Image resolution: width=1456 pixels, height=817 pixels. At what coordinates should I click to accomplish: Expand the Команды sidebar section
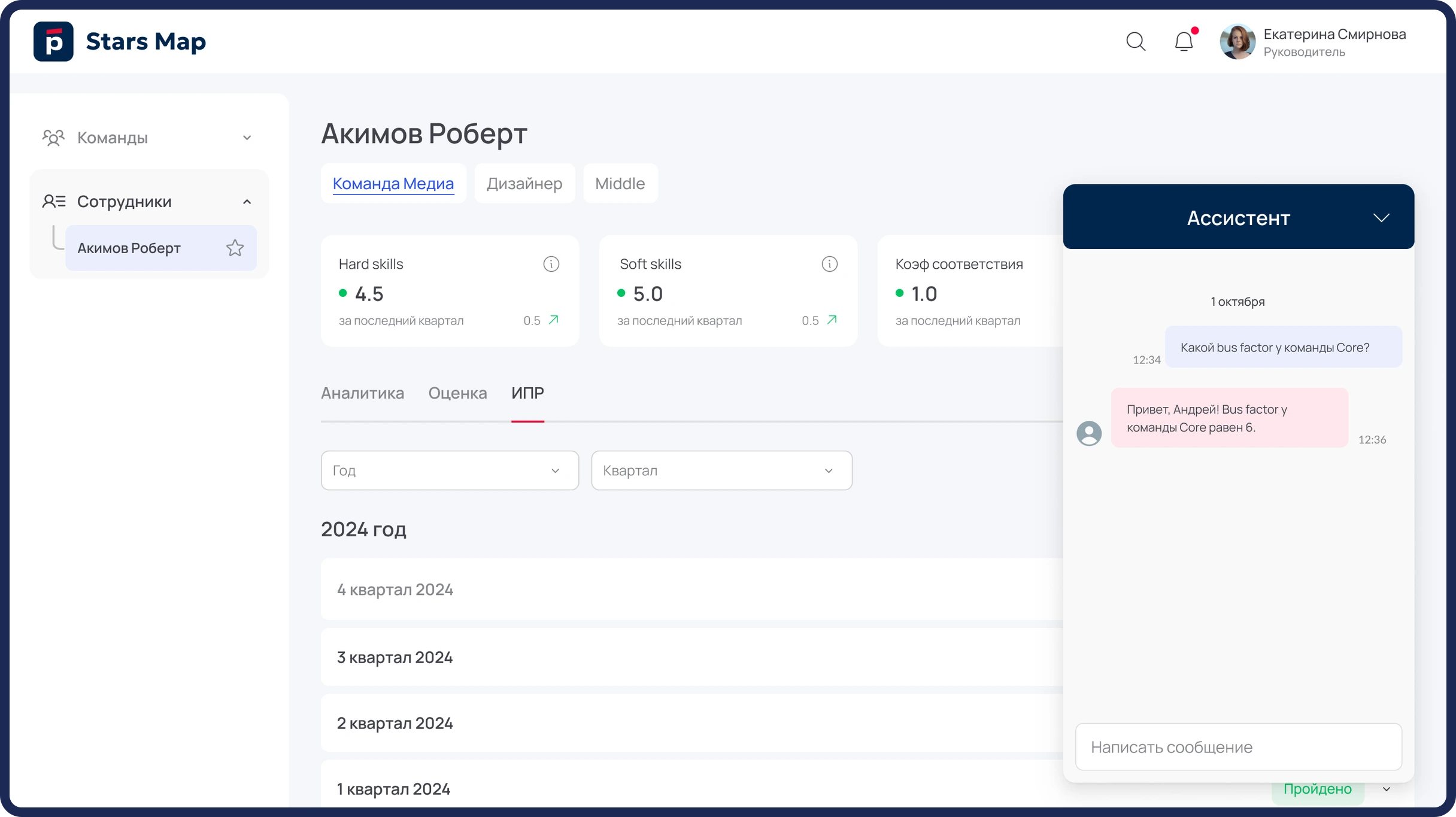tap(247, 138)
